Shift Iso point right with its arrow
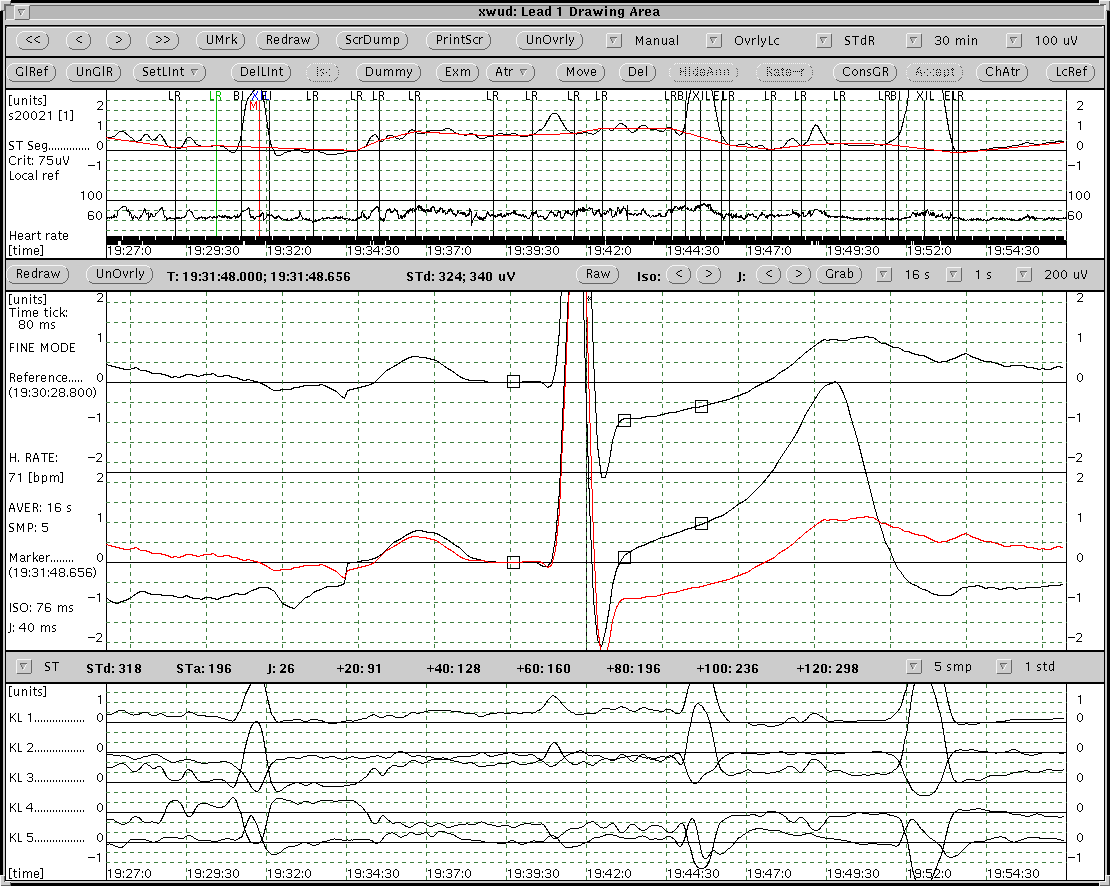 point(708,274)
